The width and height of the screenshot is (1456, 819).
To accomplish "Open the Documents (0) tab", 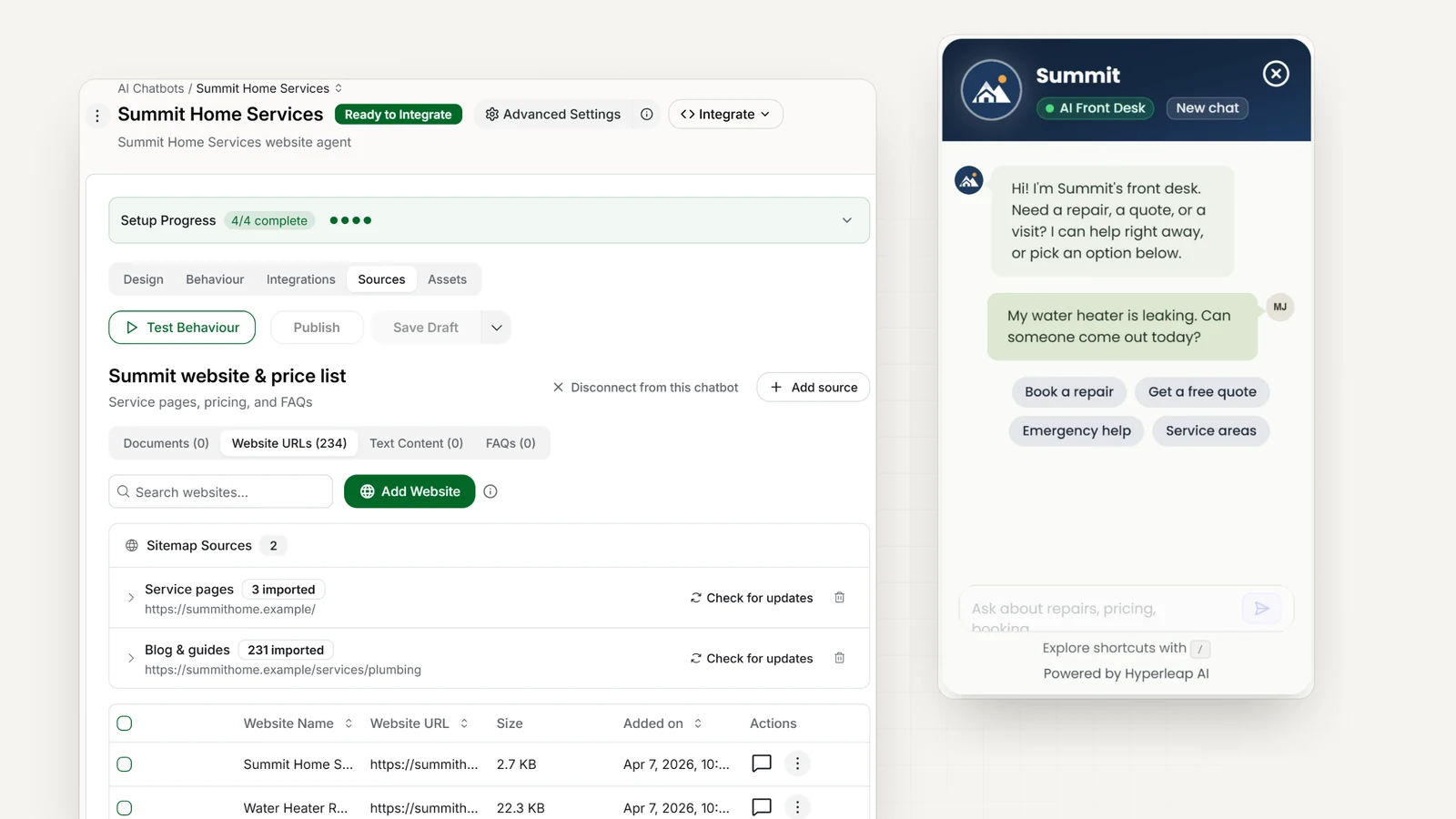I will click(x=166, y=443).
